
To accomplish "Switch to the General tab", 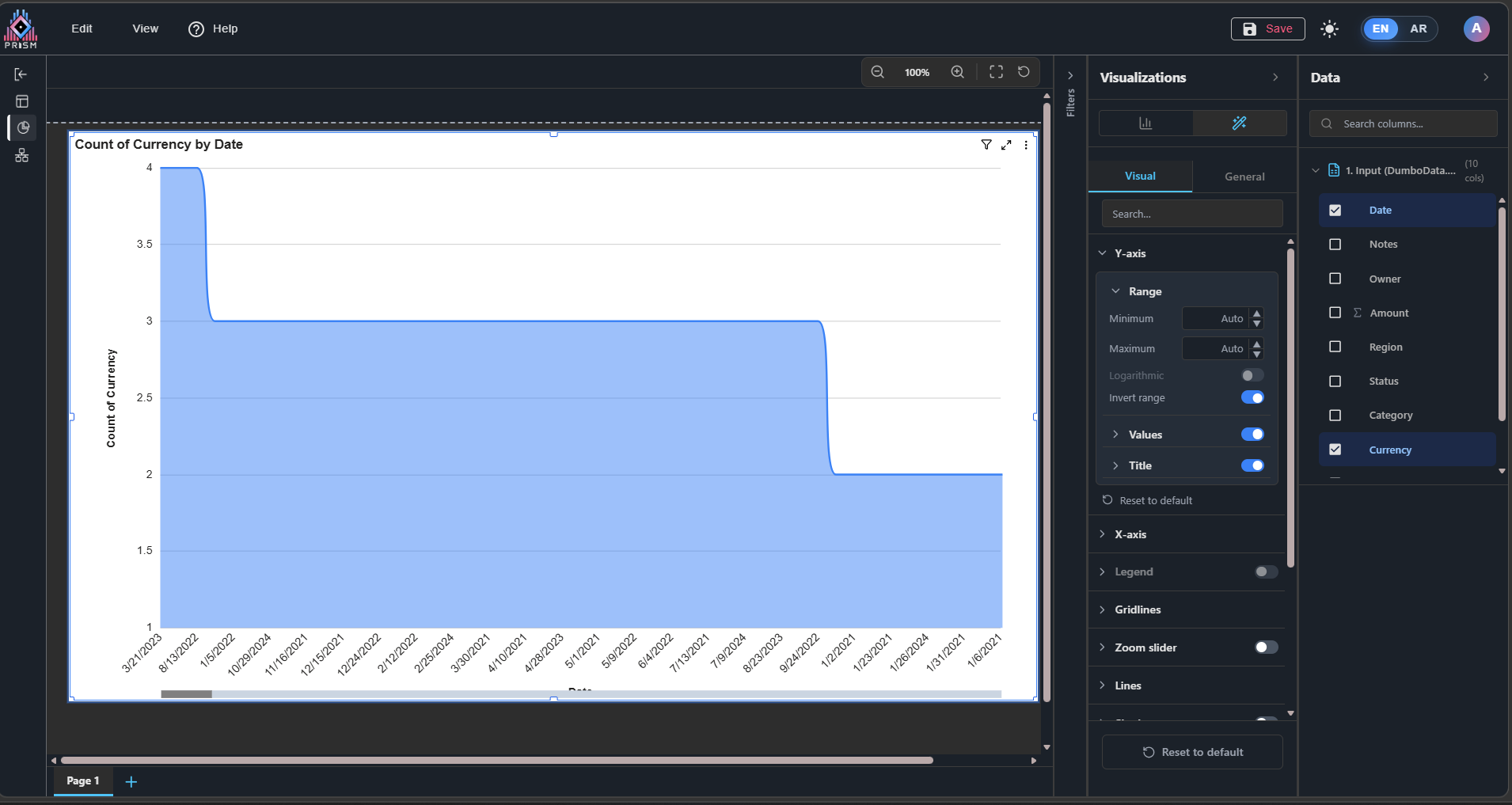I will (1244, 177).
